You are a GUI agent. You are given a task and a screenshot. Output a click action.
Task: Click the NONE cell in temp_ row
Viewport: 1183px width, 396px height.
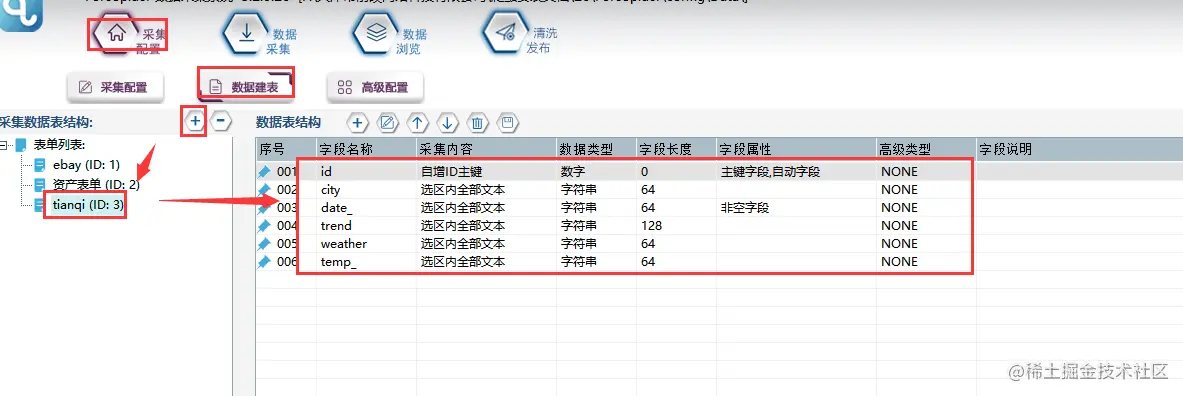[926, 262]
